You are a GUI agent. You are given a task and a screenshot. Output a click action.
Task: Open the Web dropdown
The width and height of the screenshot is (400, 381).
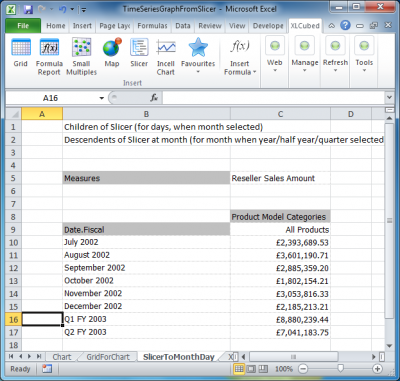(275, 55)
